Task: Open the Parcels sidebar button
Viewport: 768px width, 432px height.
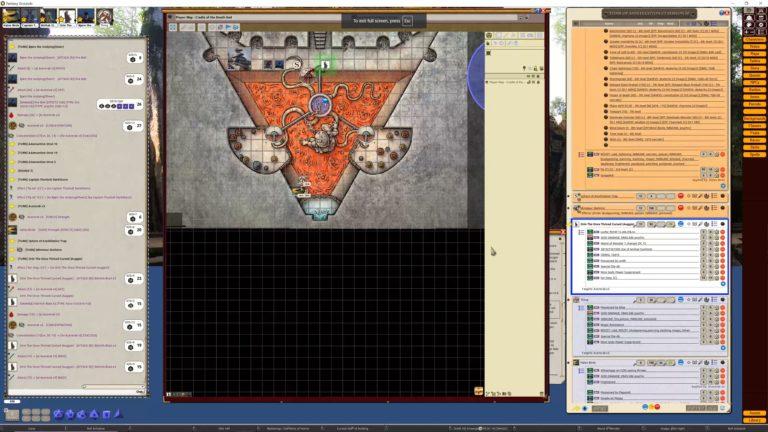Action: tap(754, 104)
